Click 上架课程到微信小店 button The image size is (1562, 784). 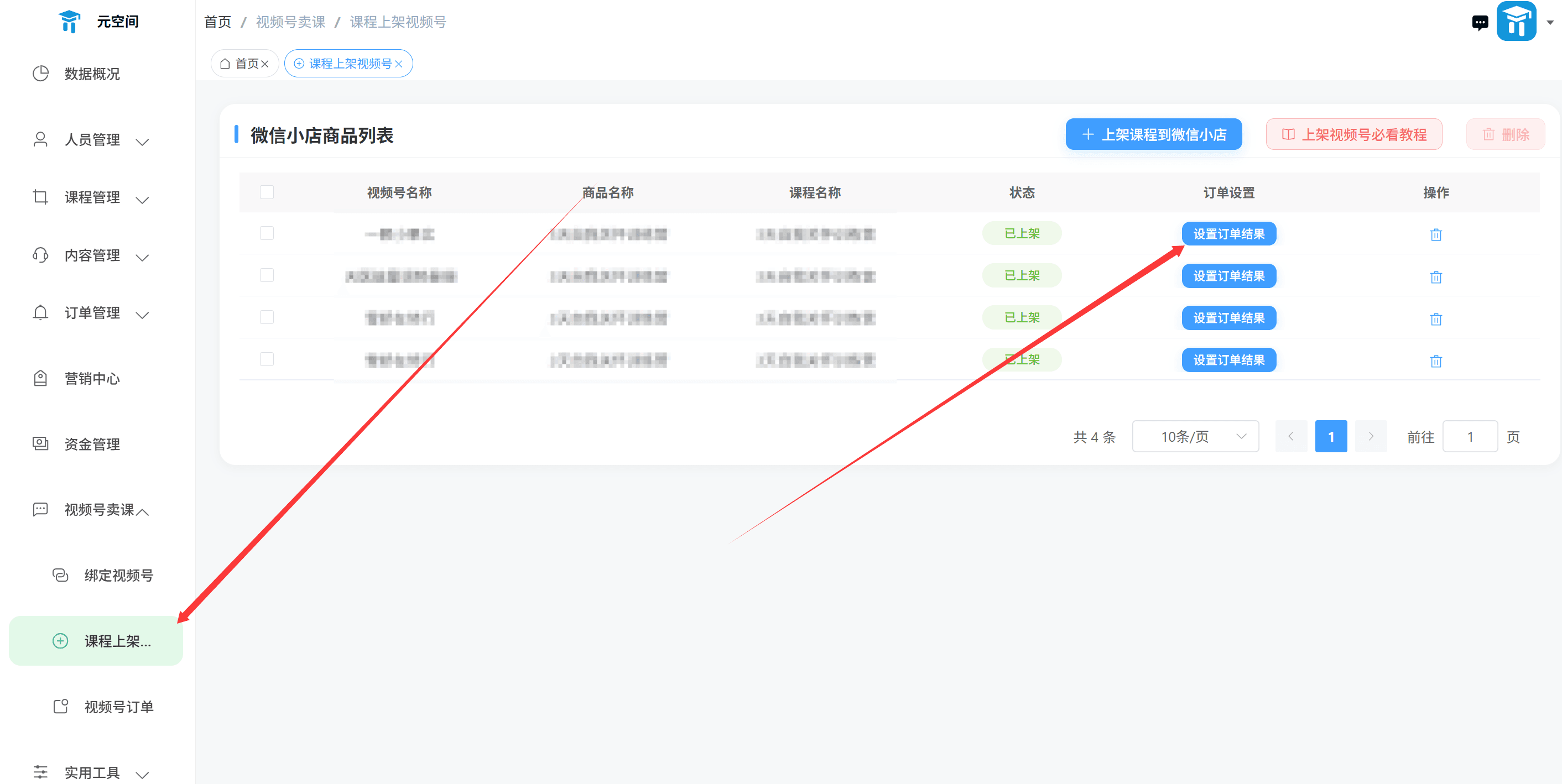point(1153,134)
